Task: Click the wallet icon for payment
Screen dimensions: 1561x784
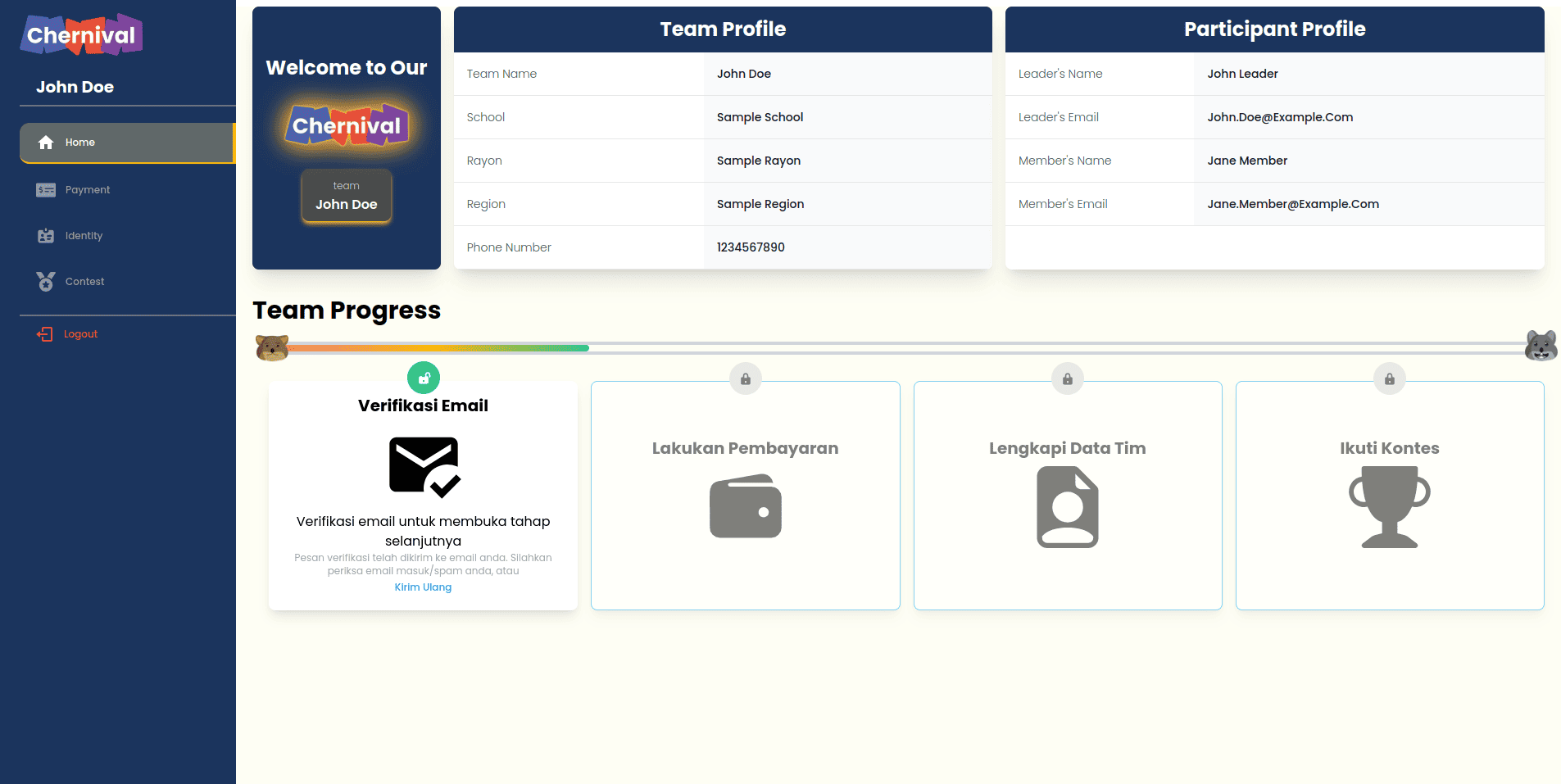Action: pyautogui.click(x=746, y=506)
